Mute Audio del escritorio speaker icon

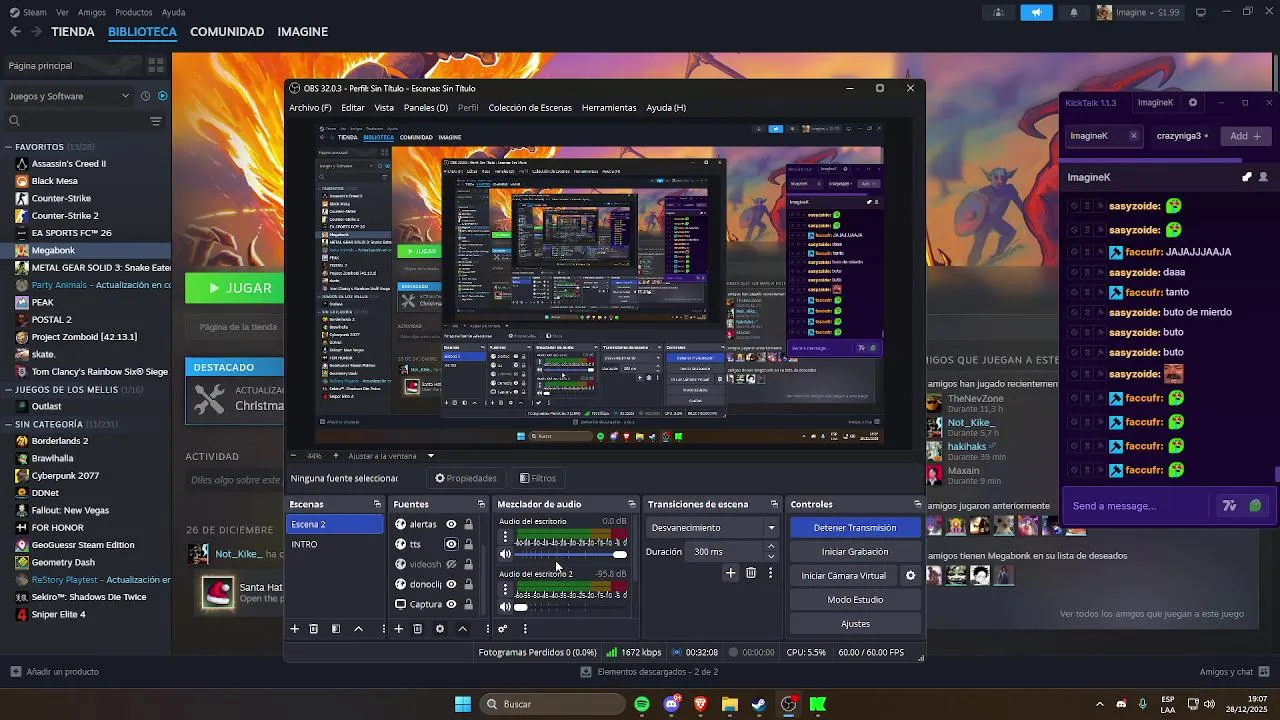click(x=505, y=554)
